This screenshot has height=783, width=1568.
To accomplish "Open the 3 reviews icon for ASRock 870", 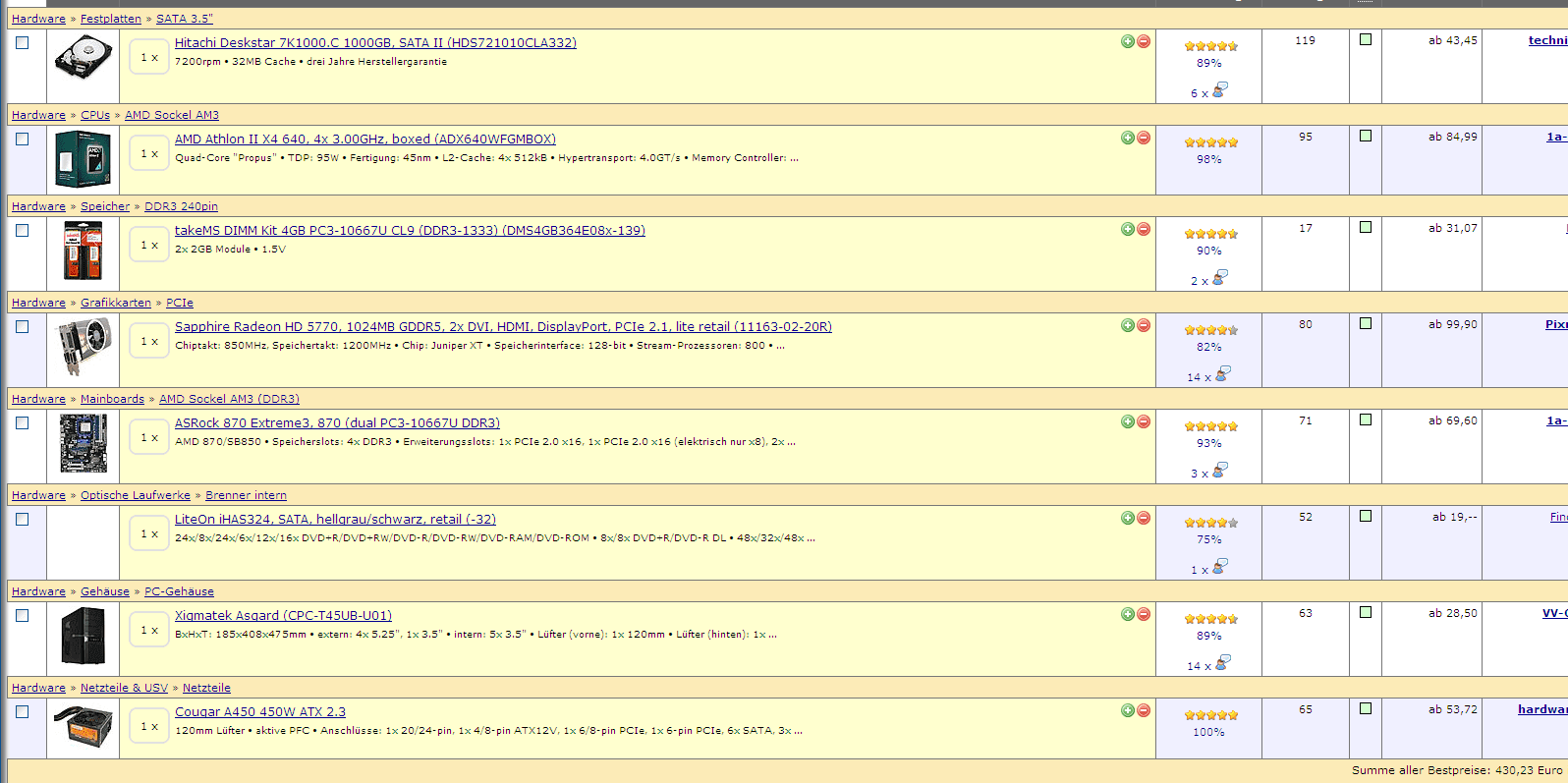I will click(1220, 470).
